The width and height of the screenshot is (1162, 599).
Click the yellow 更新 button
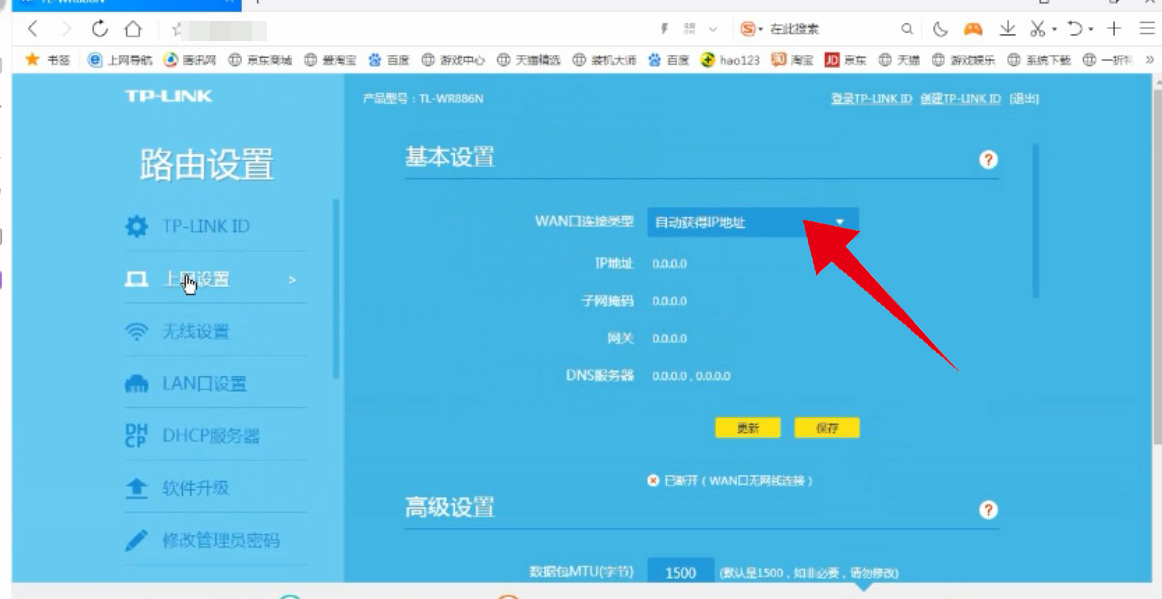coord(748,428)
